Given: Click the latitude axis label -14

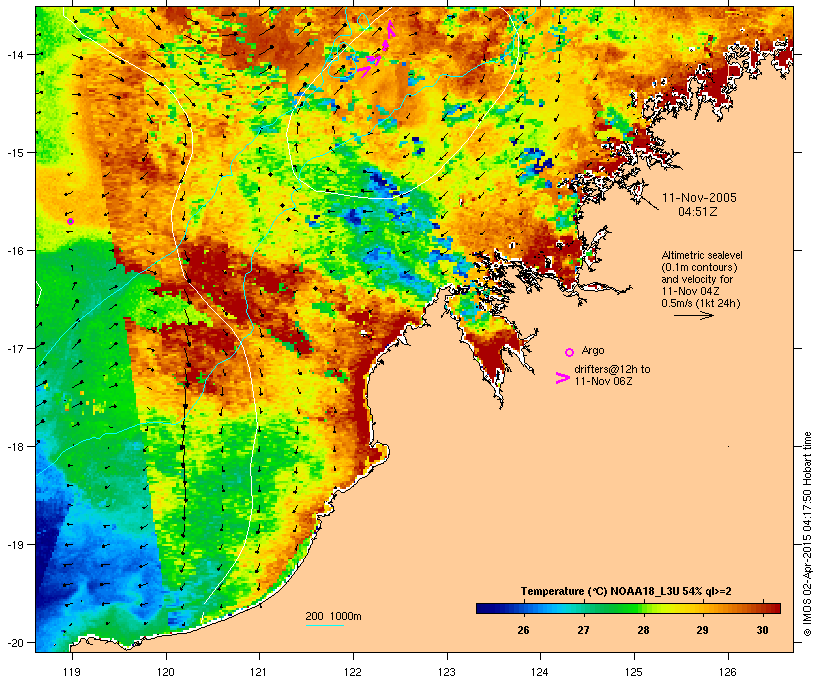Looking at the screenshot, I should coord(14,54).
